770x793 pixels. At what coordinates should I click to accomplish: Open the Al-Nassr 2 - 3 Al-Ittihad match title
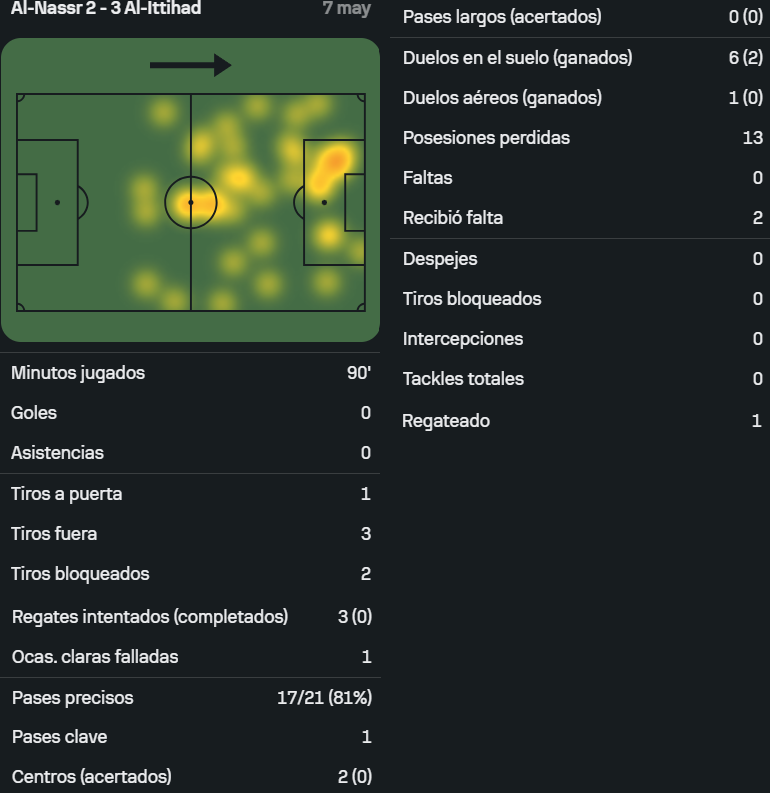click(106, 8)
